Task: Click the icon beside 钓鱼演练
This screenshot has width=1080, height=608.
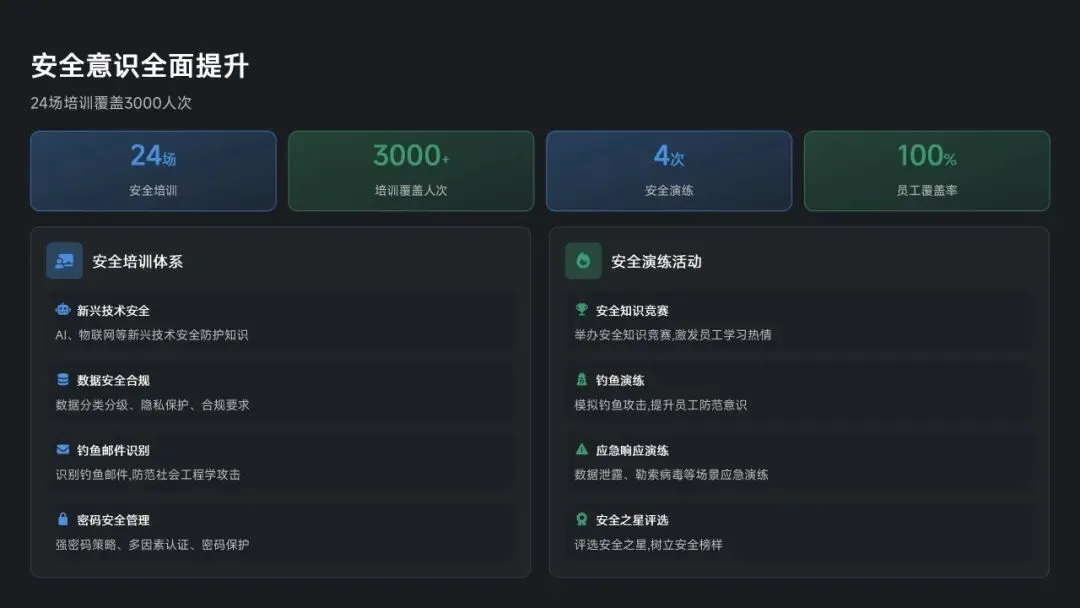Action: pyautogui.click(x=581, y=379)
